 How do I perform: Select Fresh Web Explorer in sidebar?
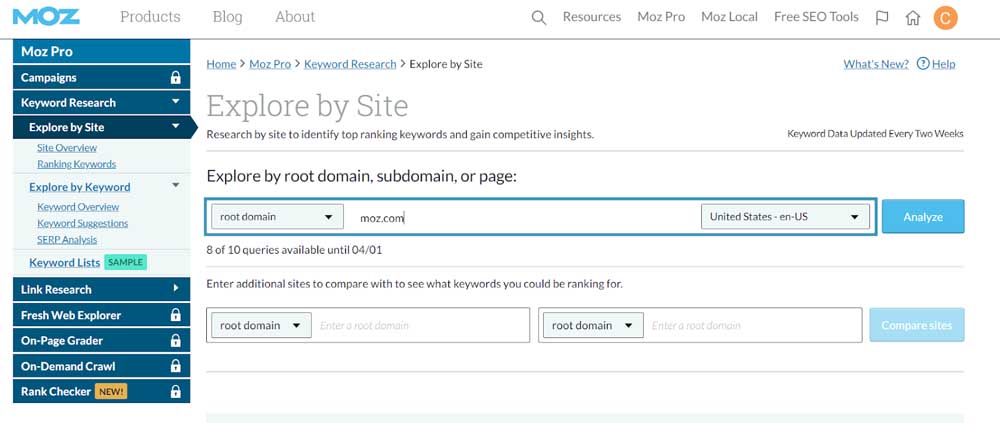(x=101, y=315)
